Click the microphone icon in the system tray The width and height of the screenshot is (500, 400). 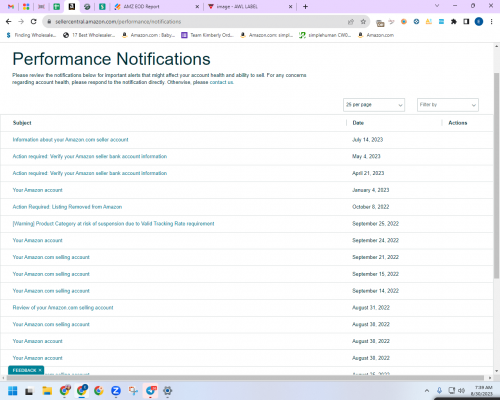pyautogui.click(x=439, y=391)
